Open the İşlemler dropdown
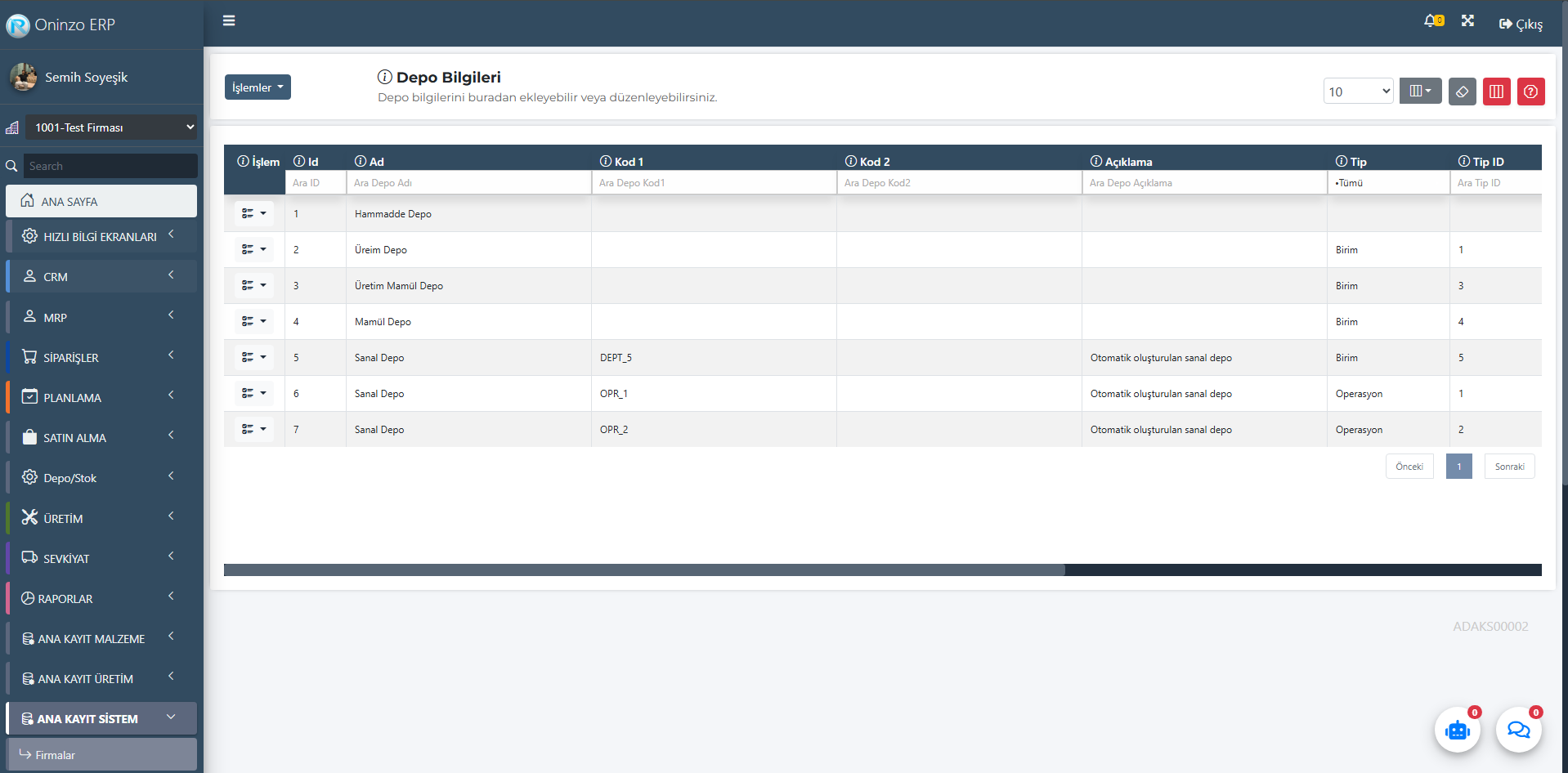The height and width of the screenshot is (773, 1568). (x=258, y=87)
